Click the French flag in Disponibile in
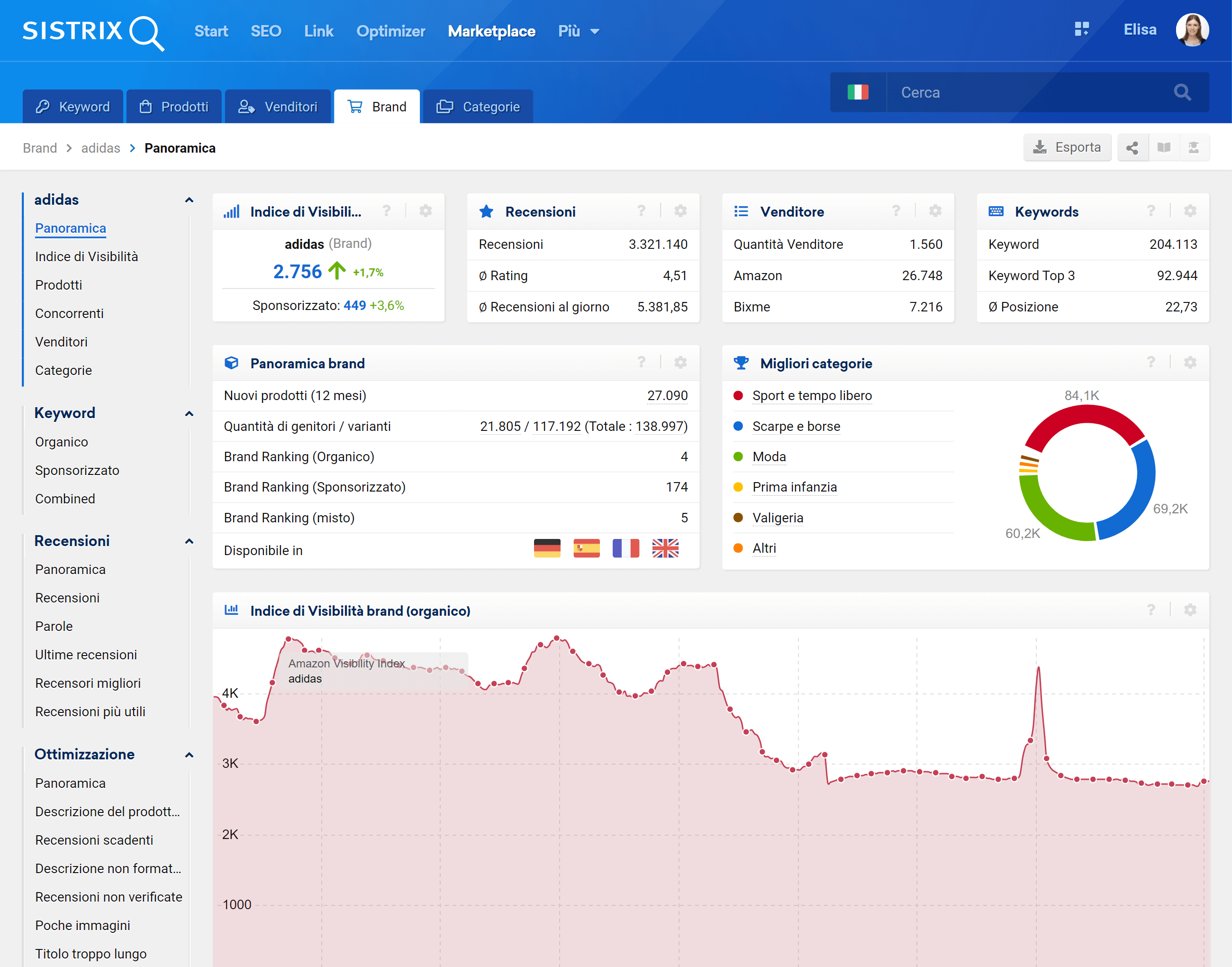This screenshot has height=967, width=1232. pos(625,548)
